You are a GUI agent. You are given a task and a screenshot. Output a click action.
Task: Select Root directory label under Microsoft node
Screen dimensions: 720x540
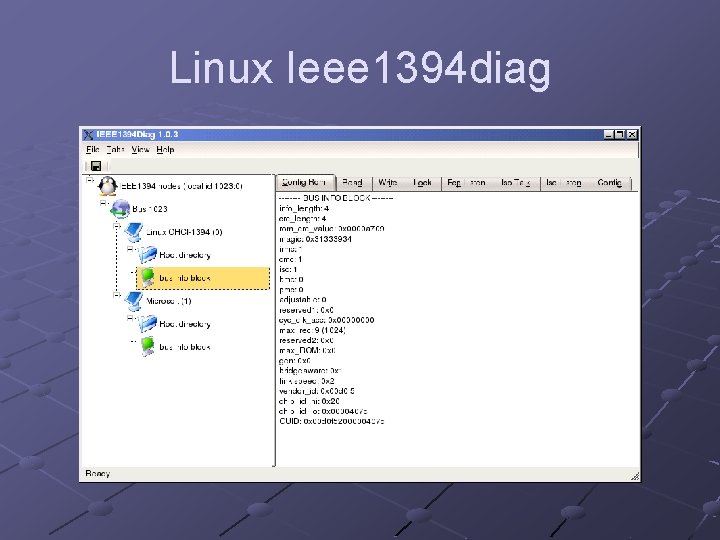pyautogui.click(x=185, y=324)
